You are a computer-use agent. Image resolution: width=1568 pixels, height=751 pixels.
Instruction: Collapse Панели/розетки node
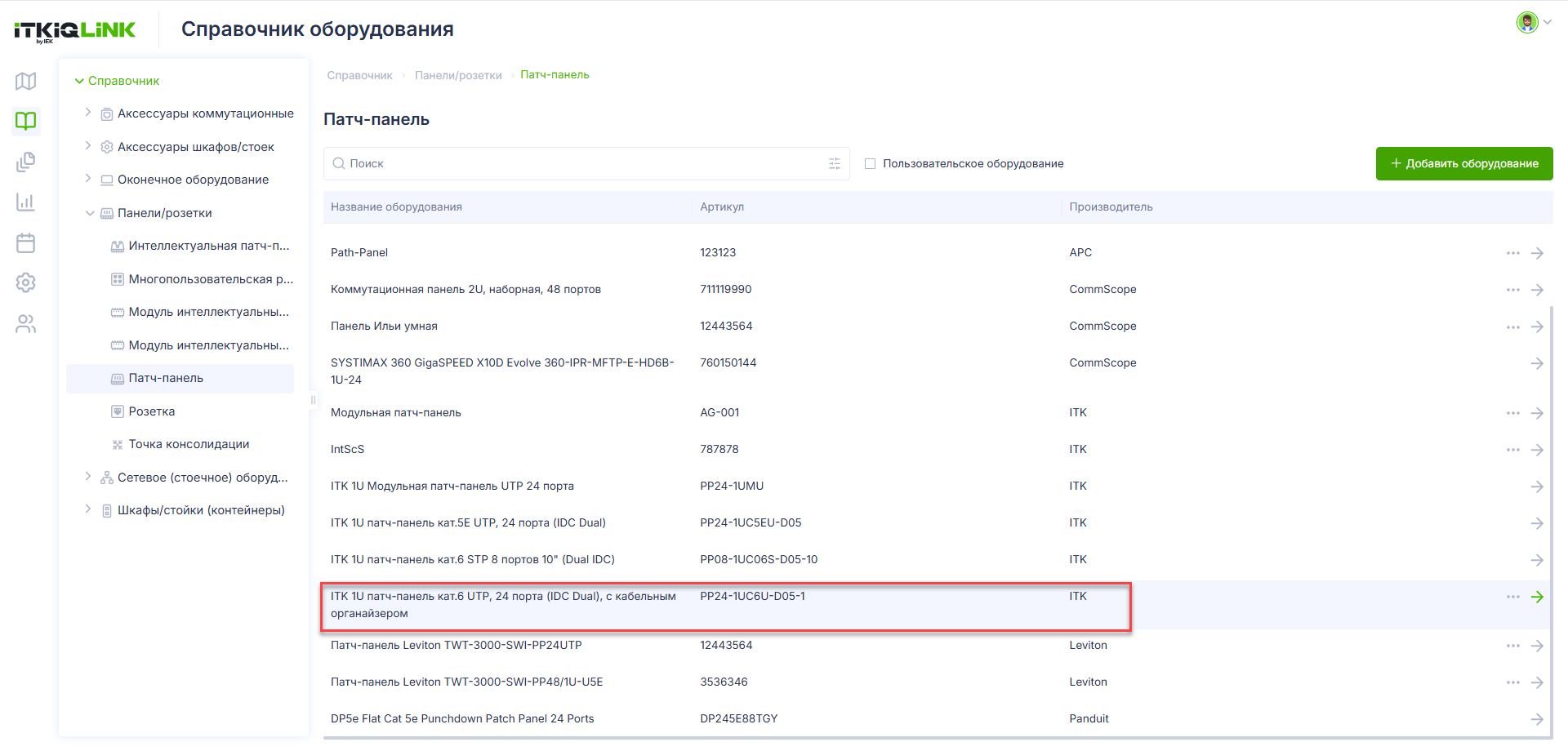90,213
